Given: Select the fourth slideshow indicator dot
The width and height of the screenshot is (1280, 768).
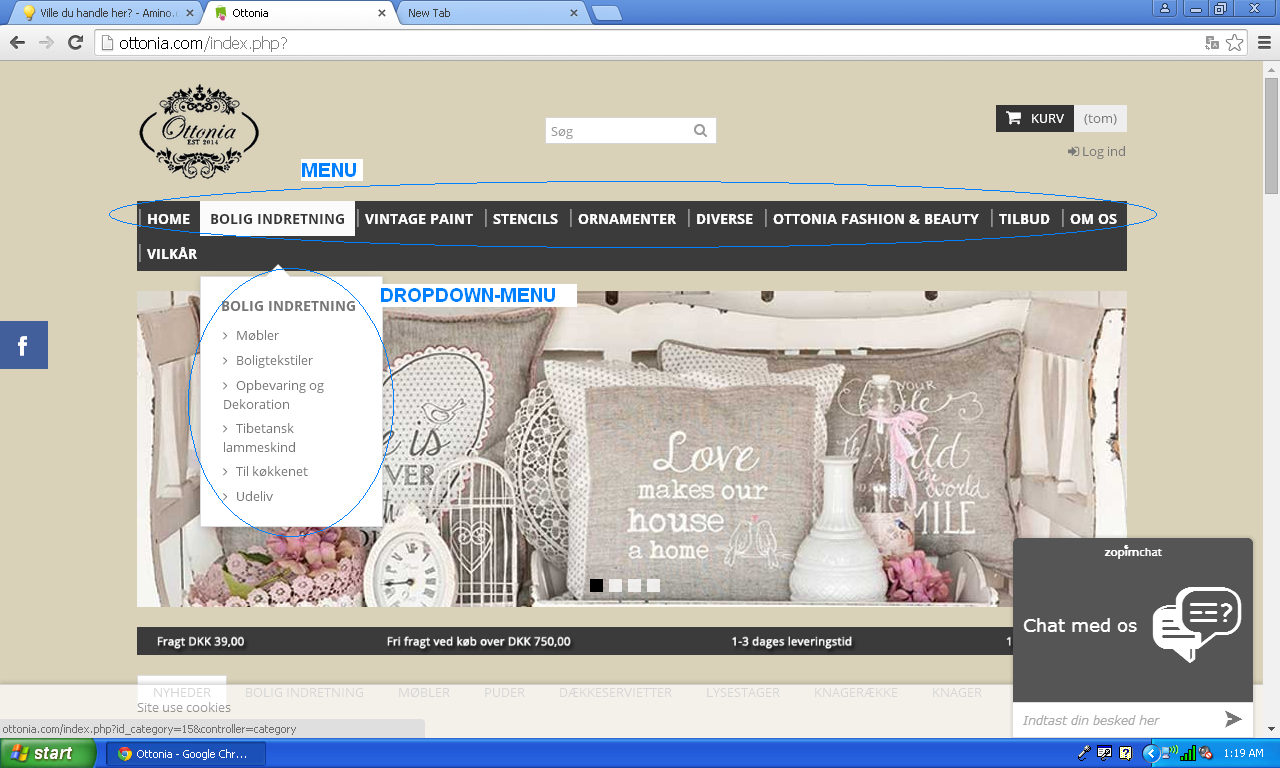Looking at the screenshot, I should point(653,585).
